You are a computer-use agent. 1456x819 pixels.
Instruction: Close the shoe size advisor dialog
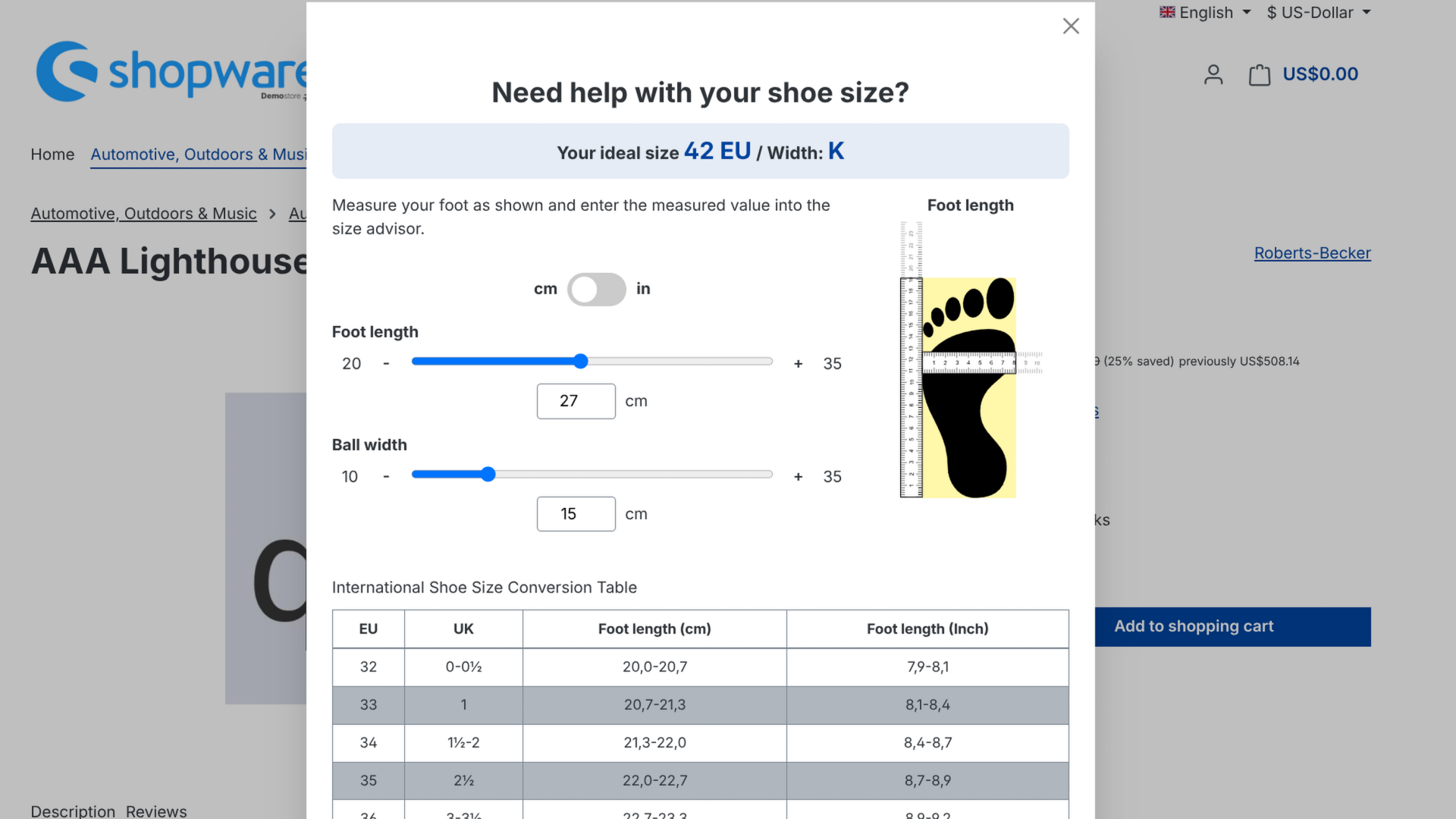1070,27
